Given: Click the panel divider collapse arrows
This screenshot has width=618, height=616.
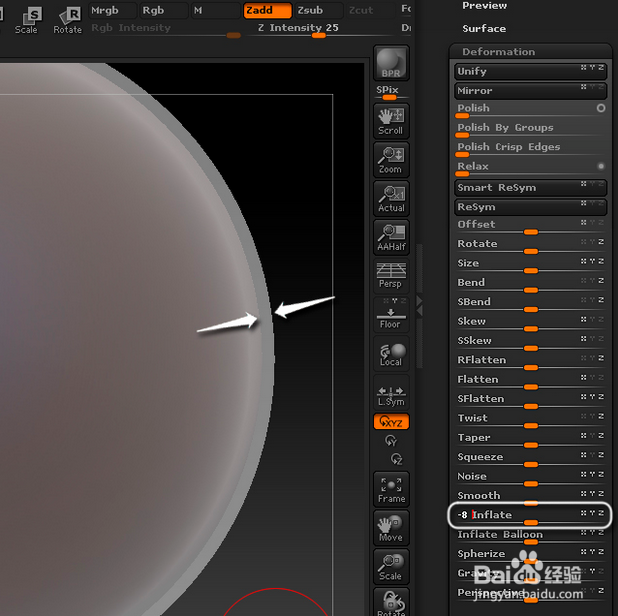Looking at the screenshot, I should (419, 306).
